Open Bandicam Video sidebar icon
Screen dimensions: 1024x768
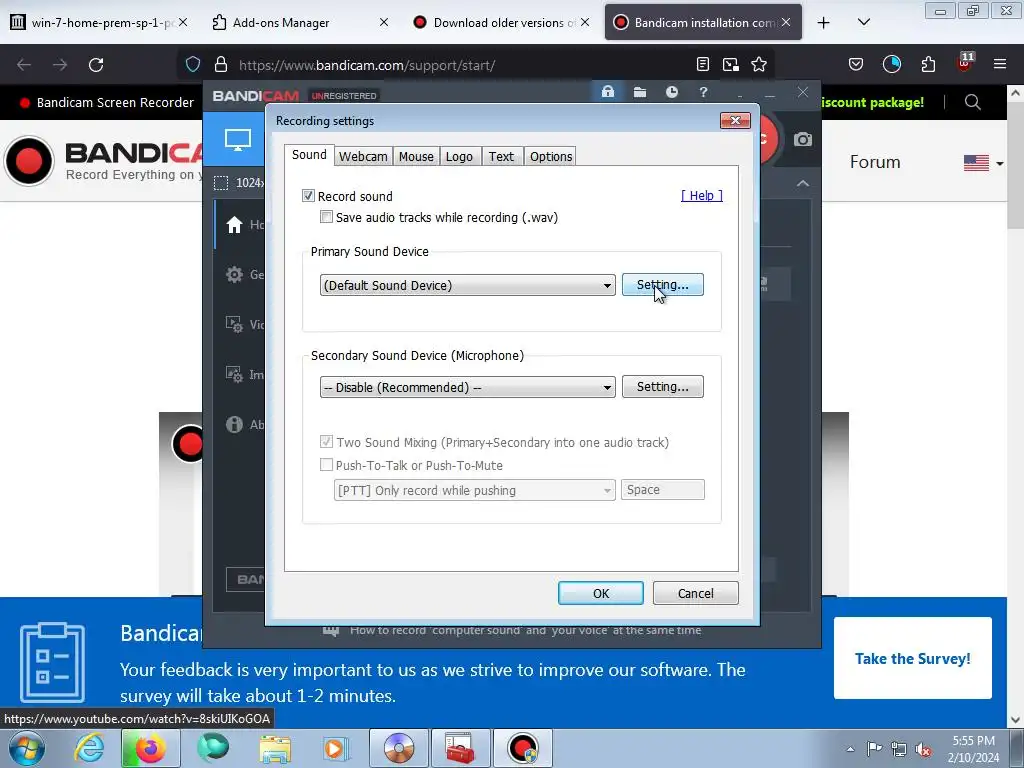[x=234, y=325]
